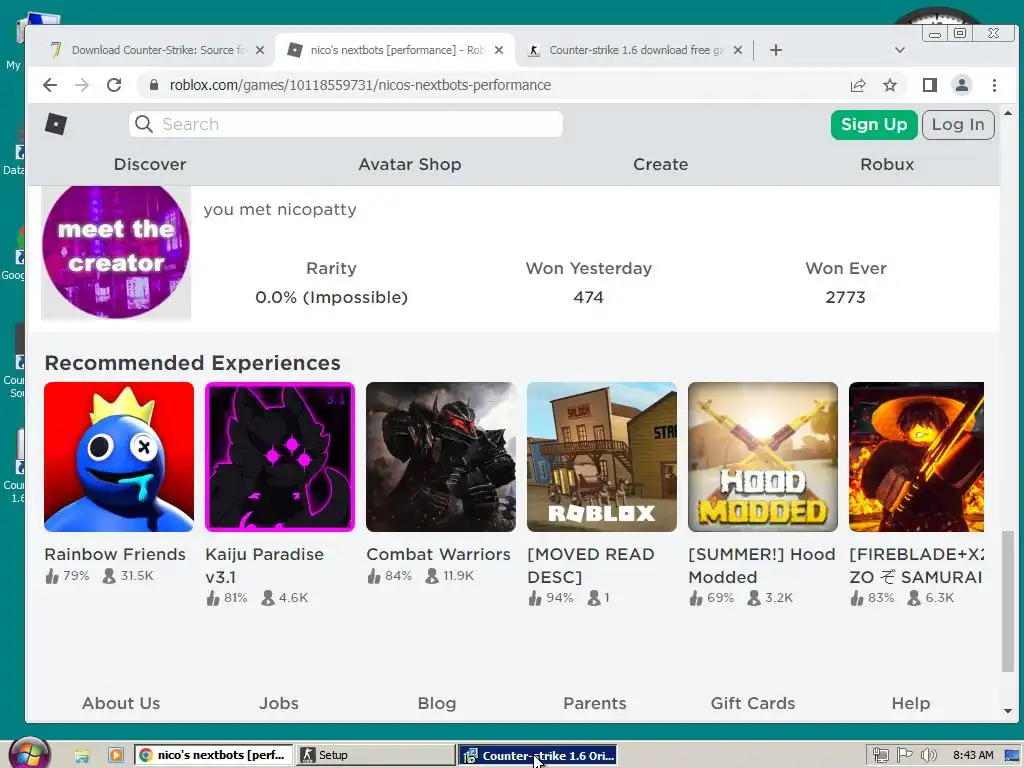Screen dimensions: 1024x768
Task: Switch to Counter-strike 1.6 taskbar window
Action: pyautogui.click(x=537, y=756)
